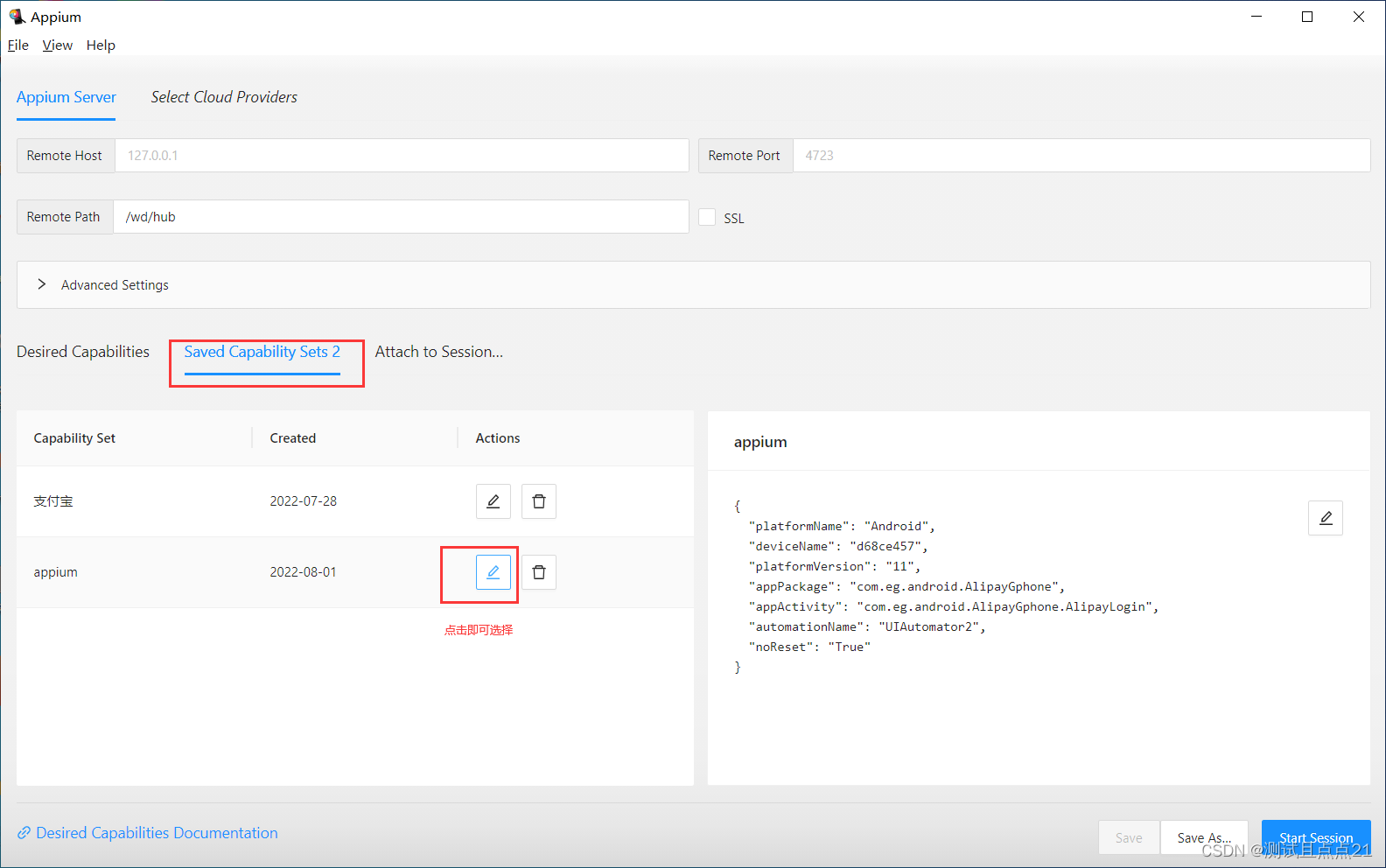Image resolution: width=1386 pixels, height=868 pixels.
Task: Switch to Select Cloud Providers tab
Action: pos(224,97)
